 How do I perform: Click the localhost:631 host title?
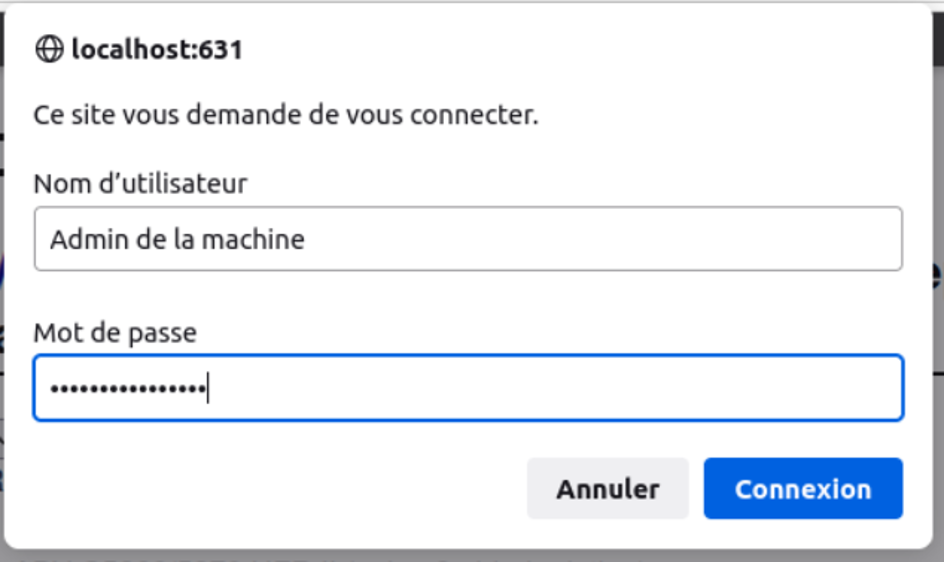[157, 49]
